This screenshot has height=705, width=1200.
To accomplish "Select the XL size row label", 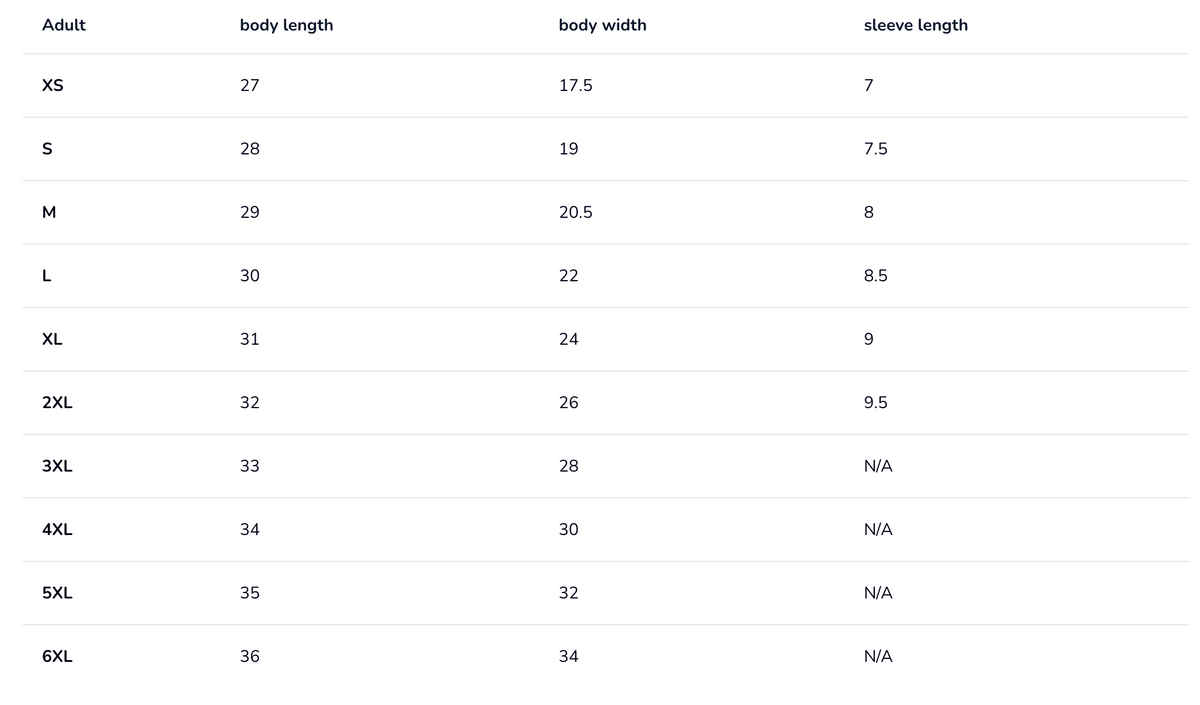I will click(52, 339).
